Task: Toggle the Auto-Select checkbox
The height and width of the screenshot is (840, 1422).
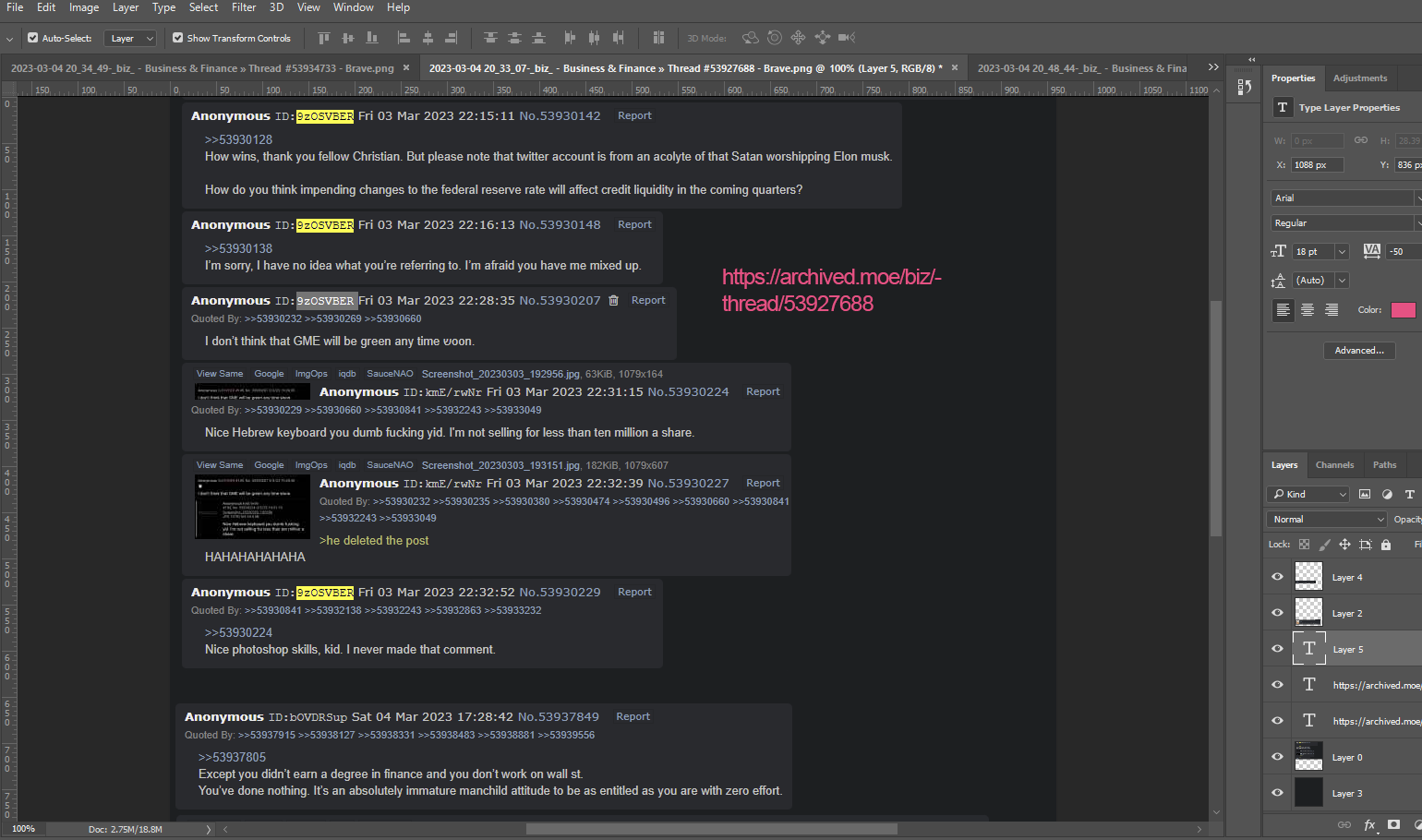Action: coord(33,38)
